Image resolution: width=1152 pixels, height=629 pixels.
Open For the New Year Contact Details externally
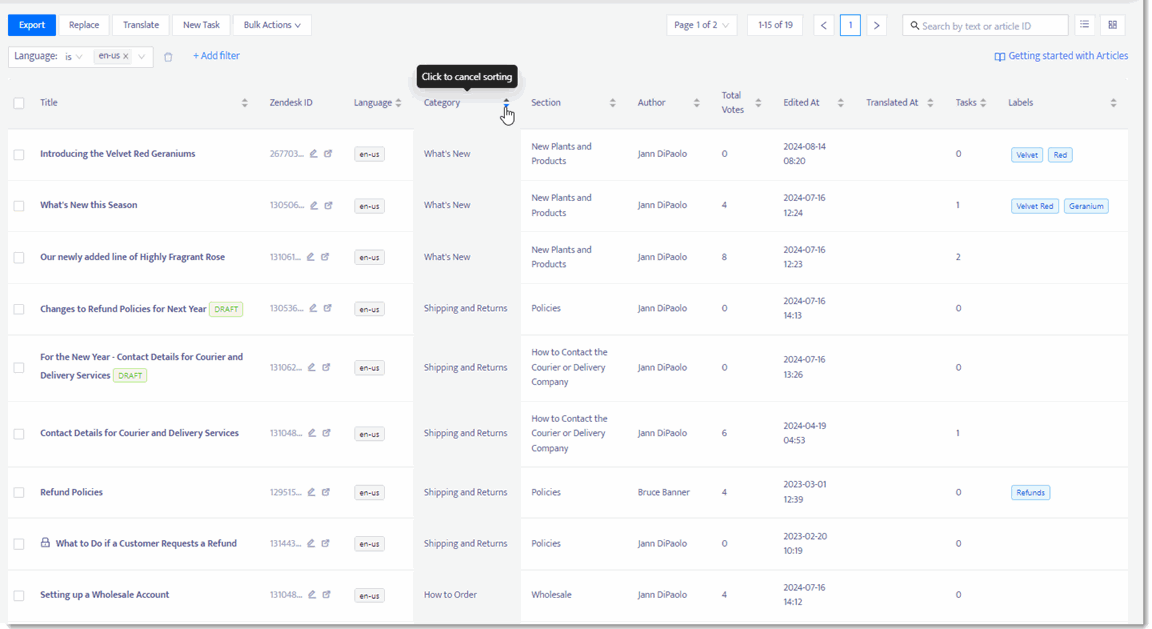pos(326,367)
